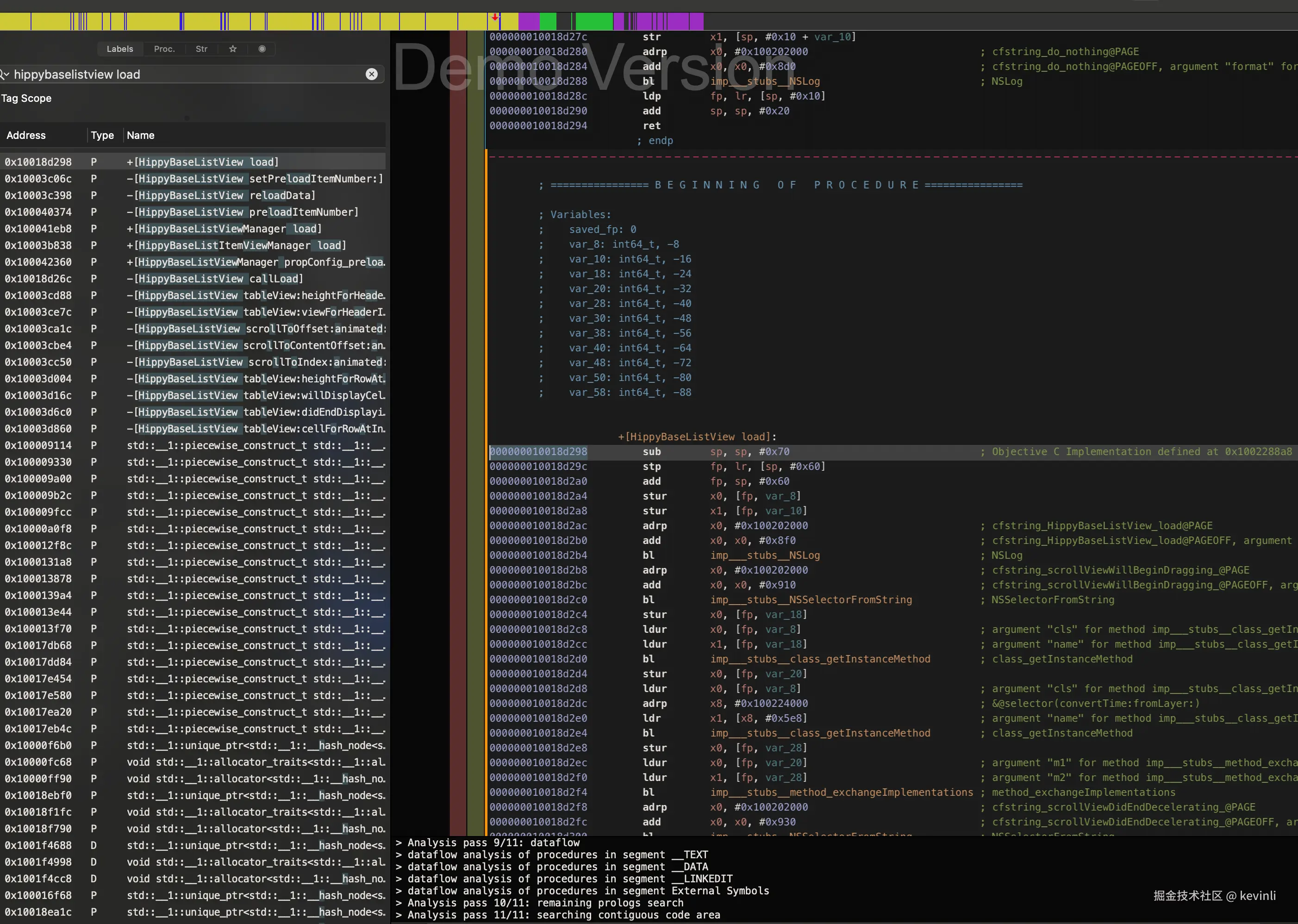This screenshot has height=924, width=1298.
Task: Click green segment in navigation bar
Action: pos(594,22)
